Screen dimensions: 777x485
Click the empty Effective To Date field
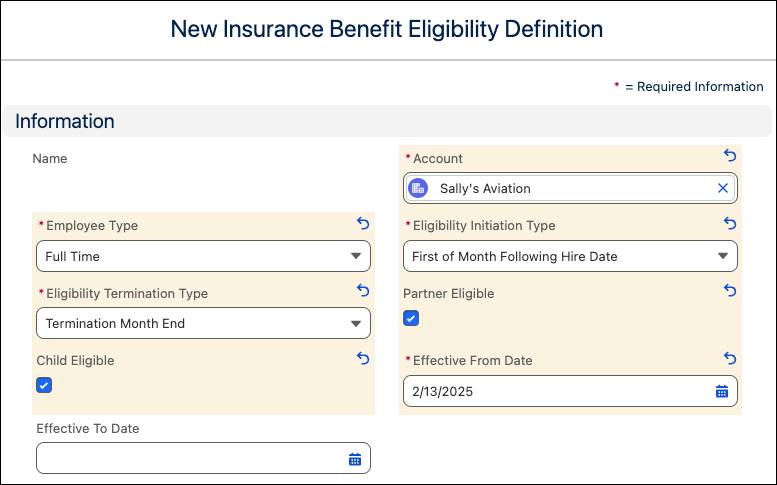tap(190, 459)
